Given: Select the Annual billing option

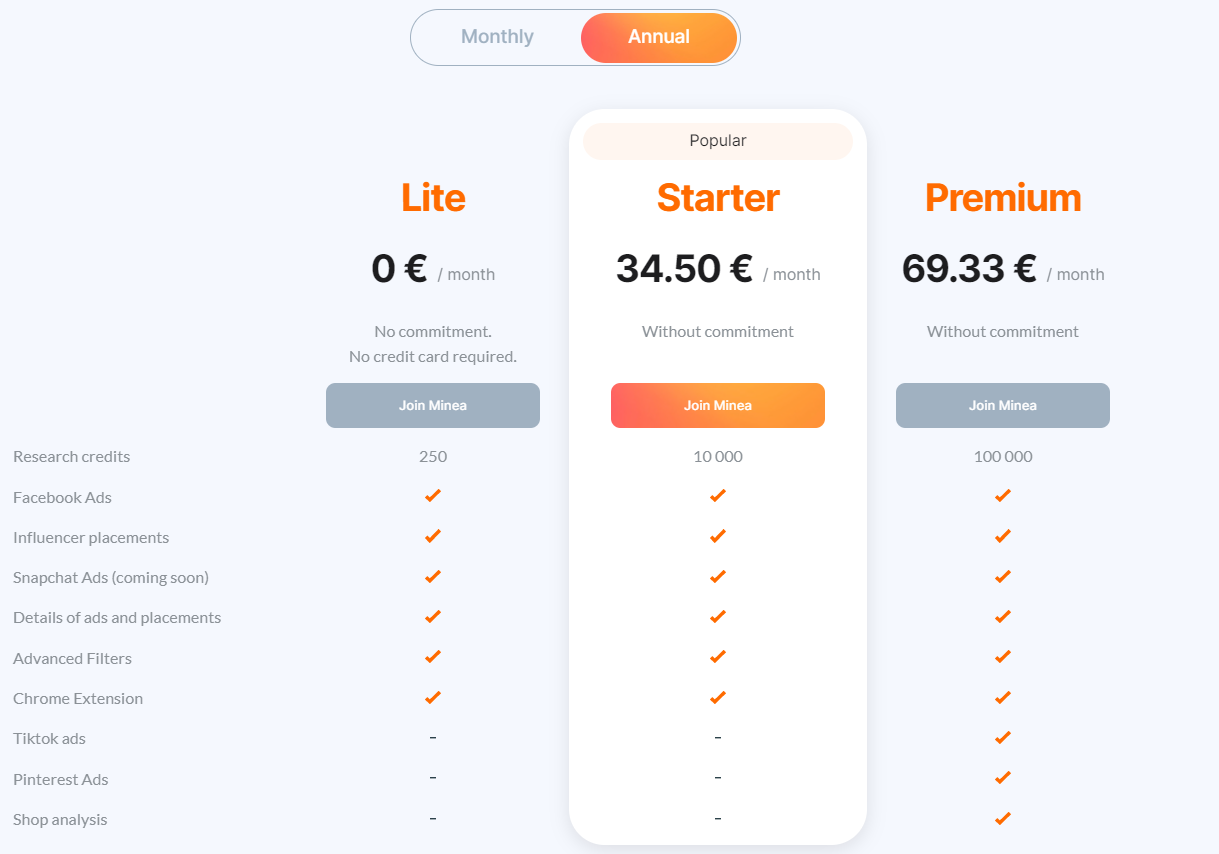Looking at the screenshot, I should click(x=659, y=38).
